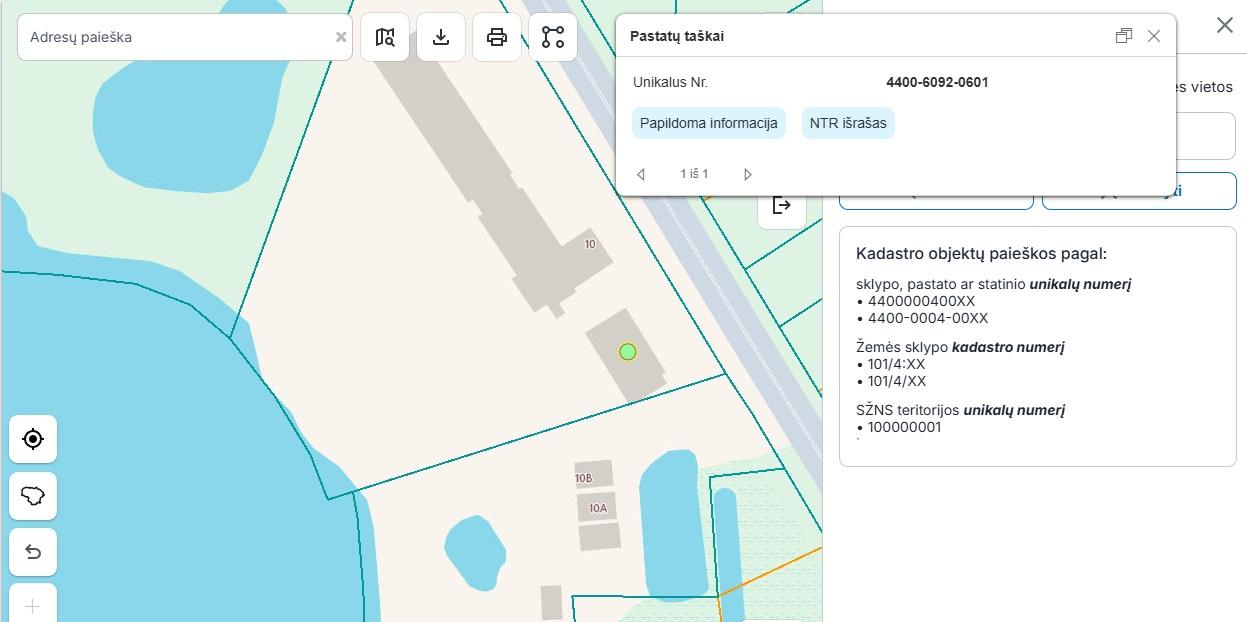The width and height of the screenshot is (1247, 622).
Task: Click example 100000001 SŽNS number
Action: (x=904, y=427)
